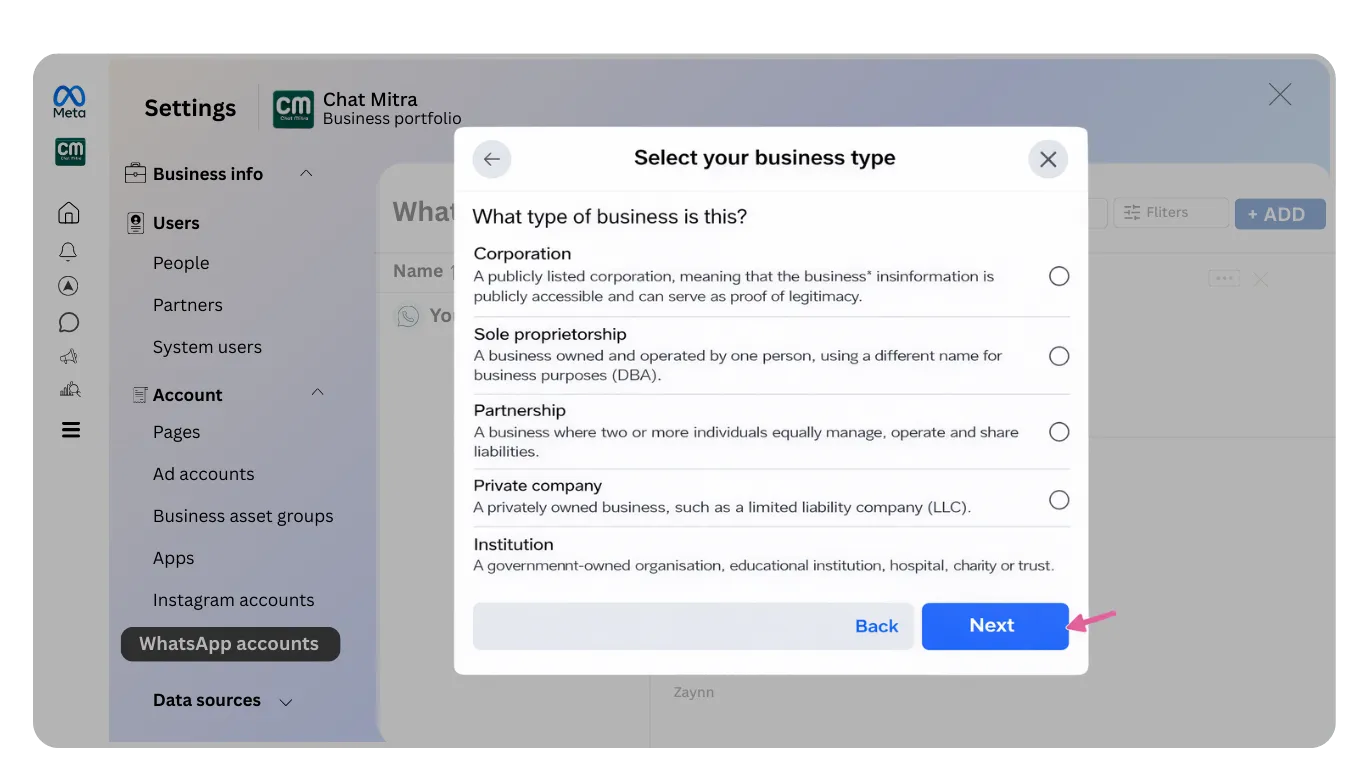Click the navigation arrow circle icon
The width and height of the screenshot is (1366, 768).
click(x=68, y=286)
